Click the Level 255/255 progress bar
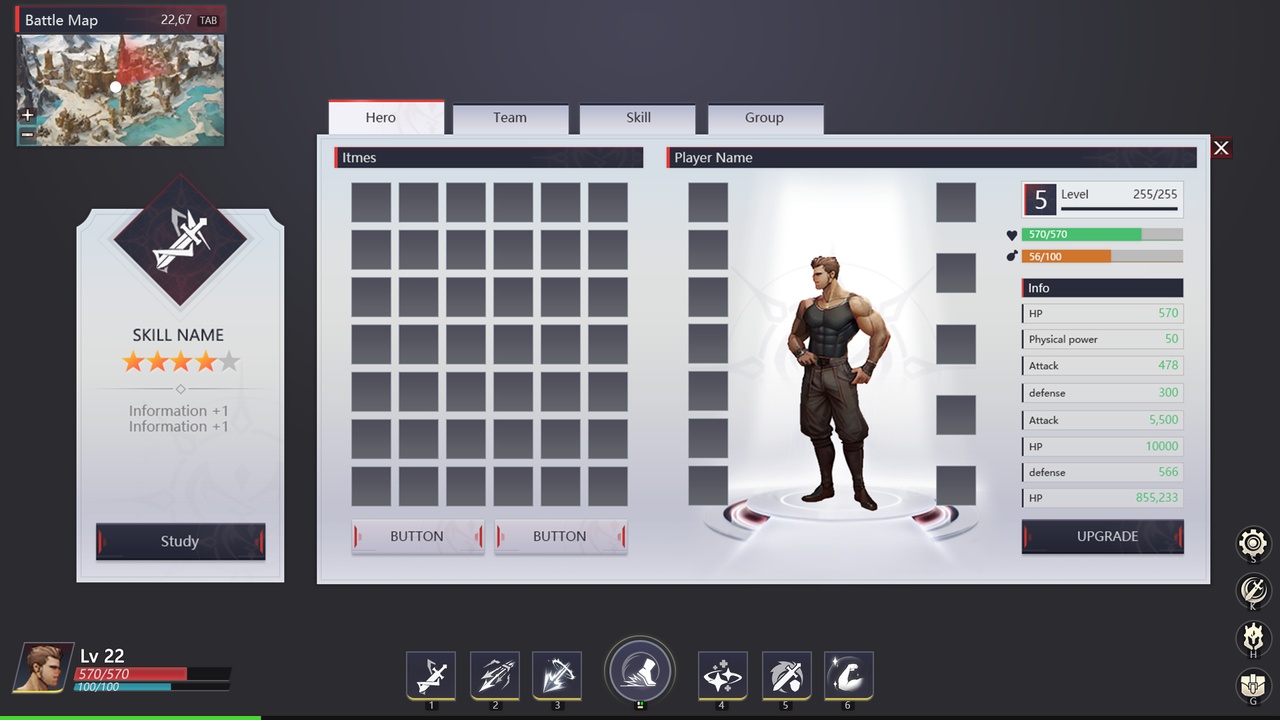The height and width of the screenshot is (720, 1280). point(1121,210)
